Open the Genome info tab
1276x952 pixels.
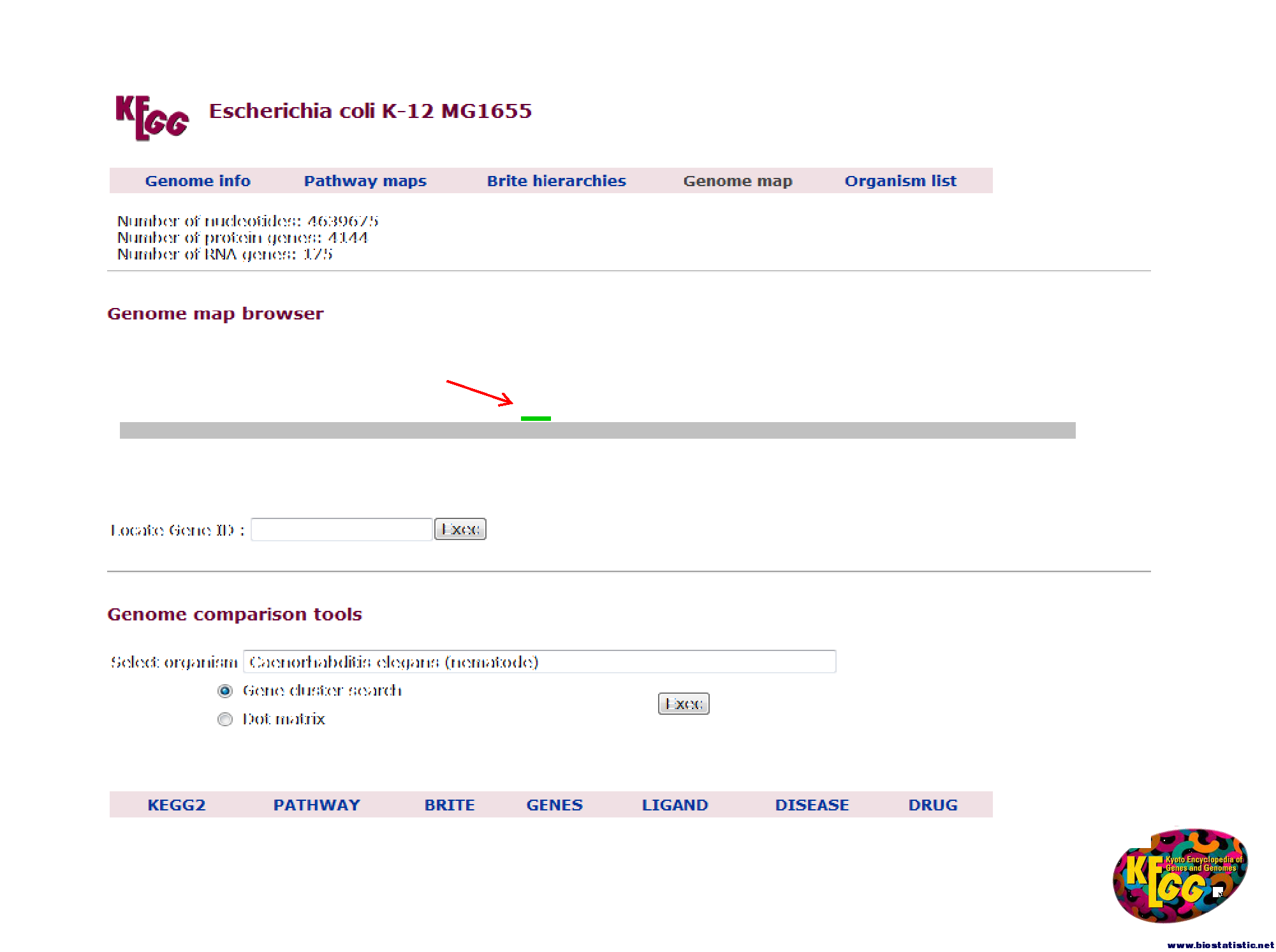pos(198,181)
